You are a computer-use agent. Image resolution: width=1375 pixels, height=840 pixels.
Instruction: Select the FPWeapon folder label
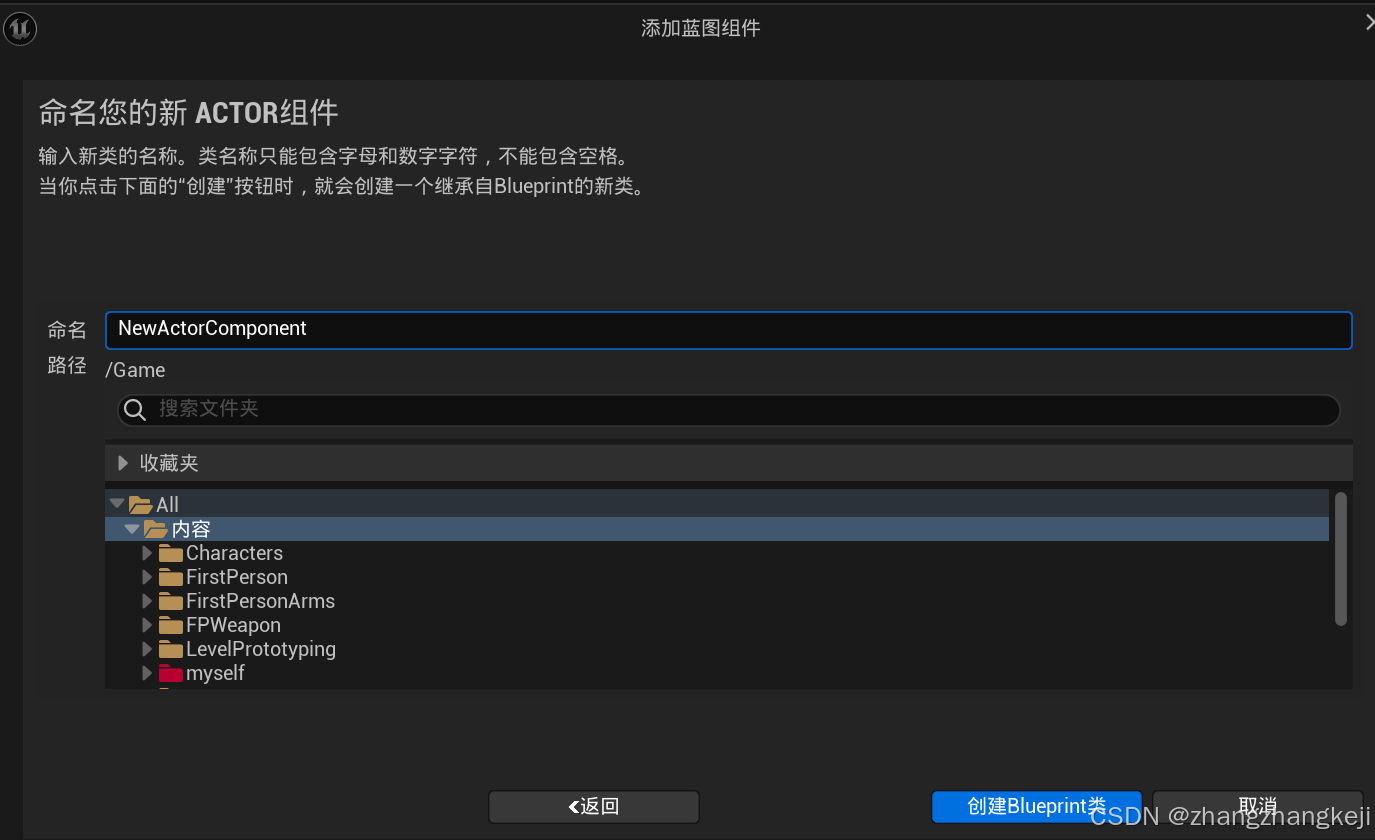pyautogui.click(x=233, y=625)
